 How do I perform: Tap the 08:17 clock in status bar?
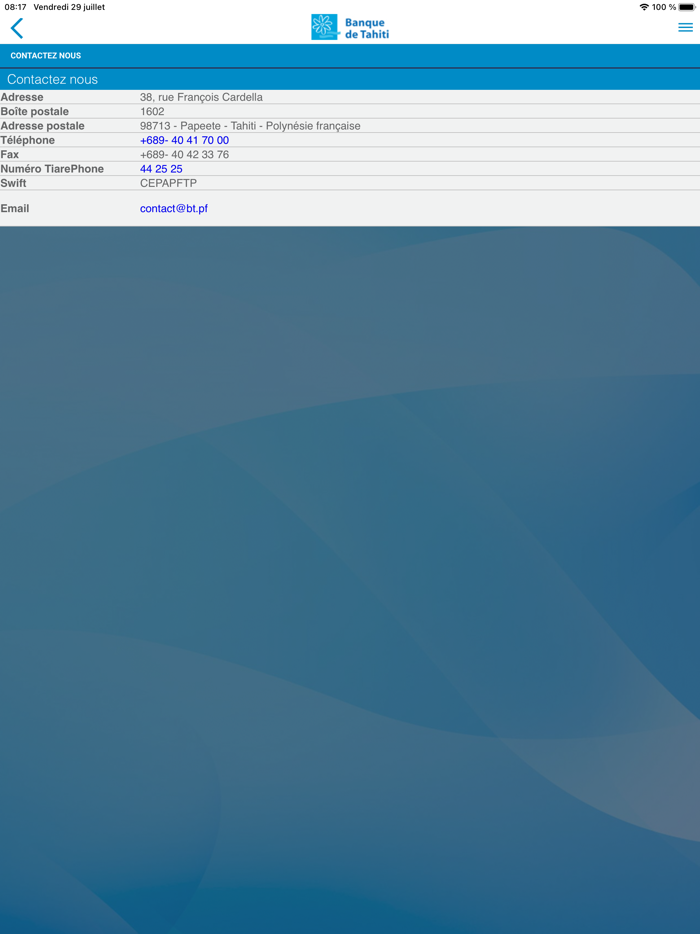[15, 7]
